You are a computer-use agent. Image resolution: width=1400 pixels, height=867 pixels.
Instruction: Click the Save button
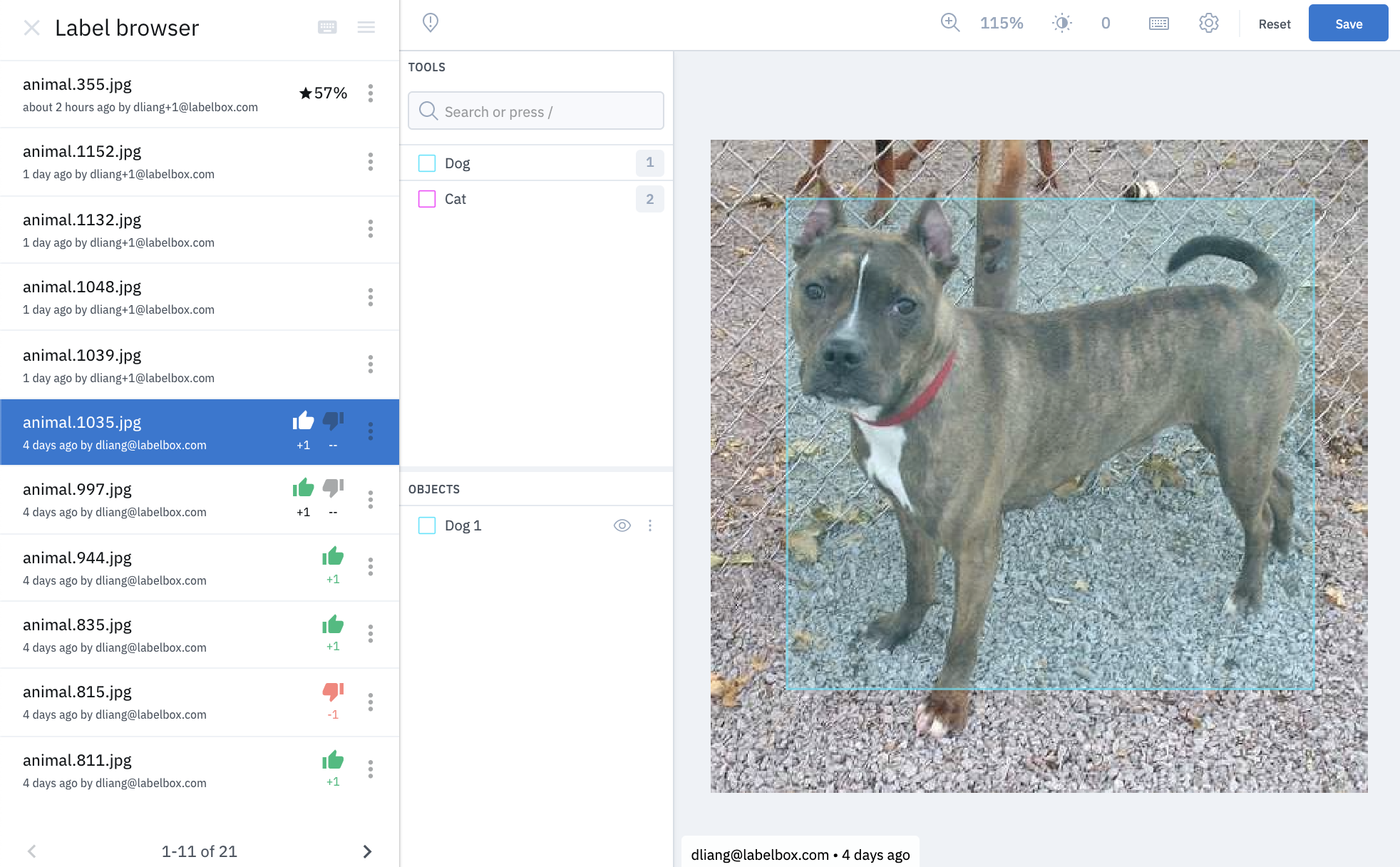[x=1347, y=24]
